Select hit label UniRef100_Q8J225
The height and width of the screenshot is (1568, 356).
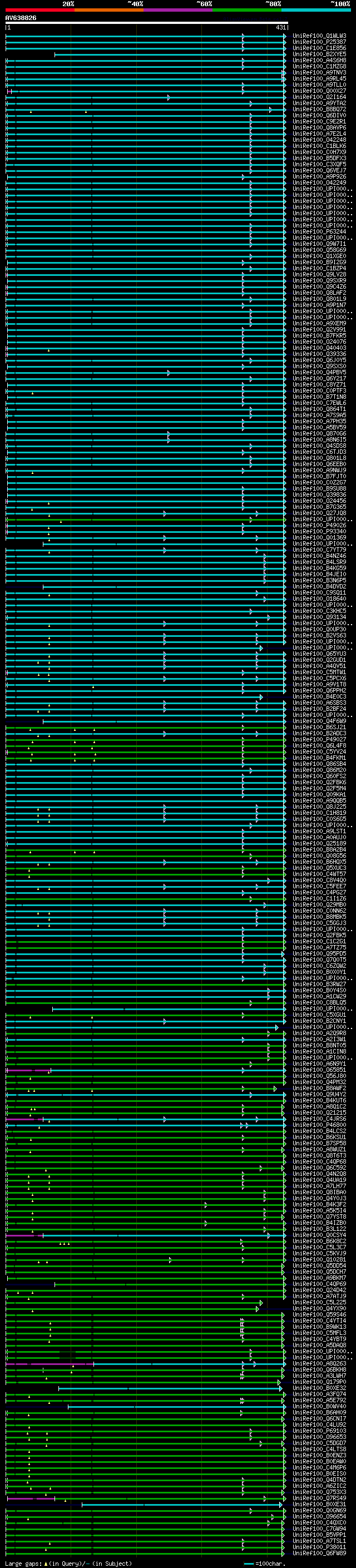319,807
